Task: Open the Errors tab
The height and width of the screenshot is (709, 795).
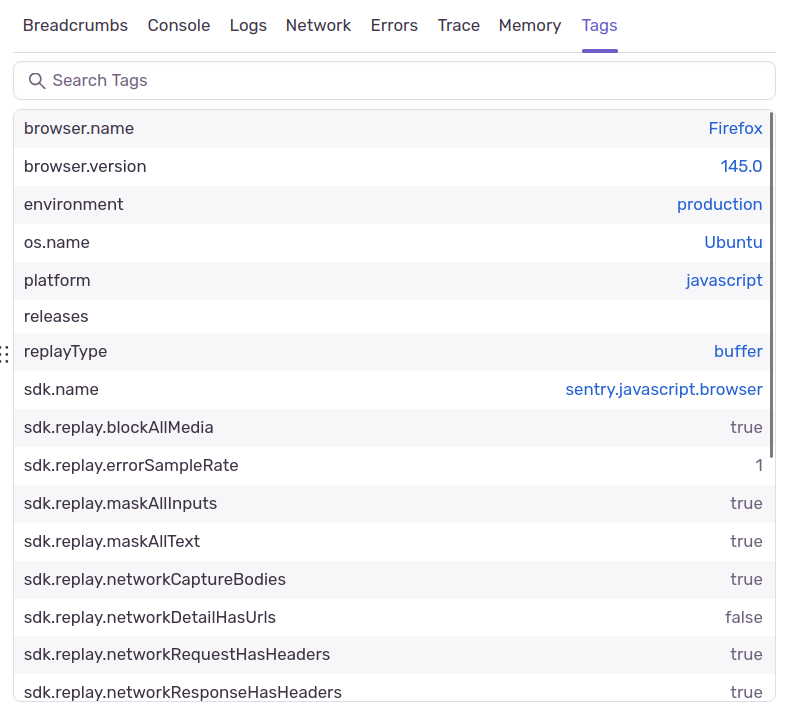Action: (394, 26)
